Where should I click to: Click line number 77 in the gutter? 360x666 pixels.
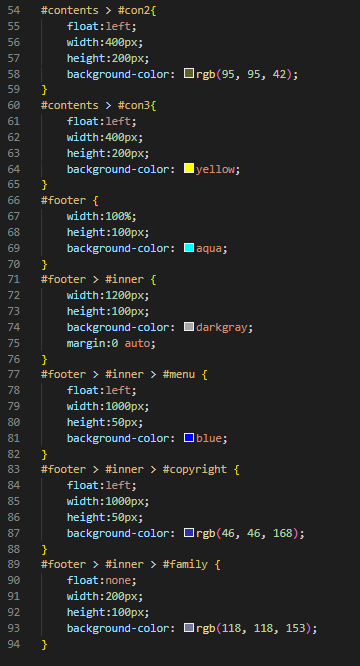(14, 374)
